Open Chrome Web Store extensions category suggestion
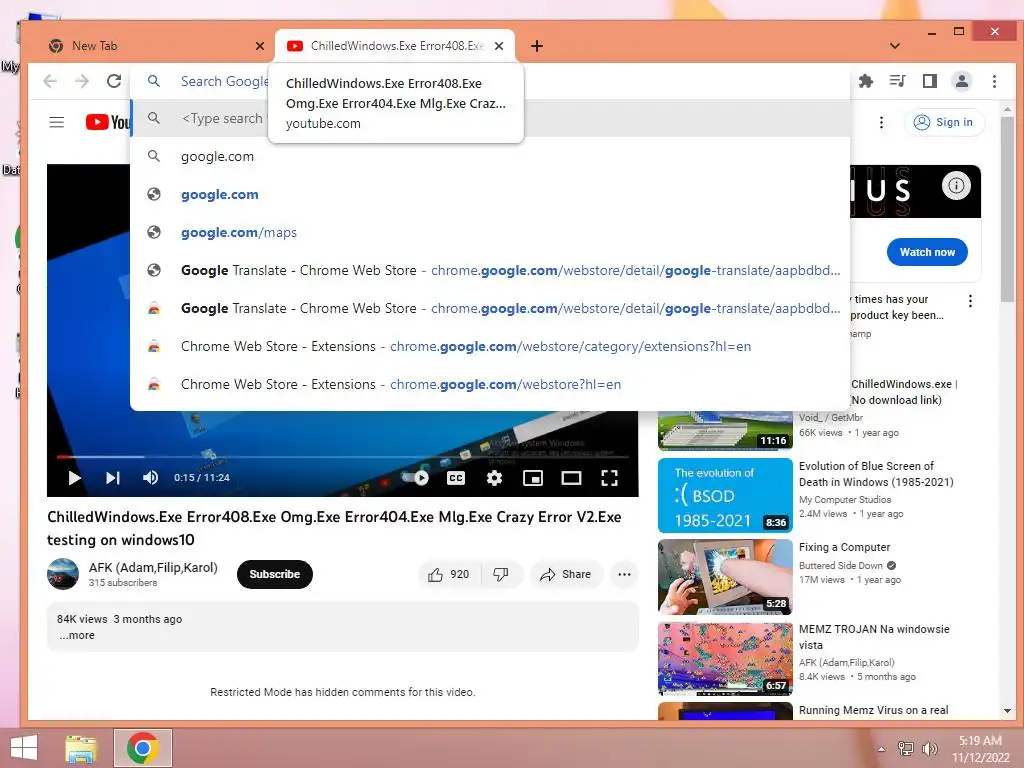Screen dimensions: 1024x768 490,346
